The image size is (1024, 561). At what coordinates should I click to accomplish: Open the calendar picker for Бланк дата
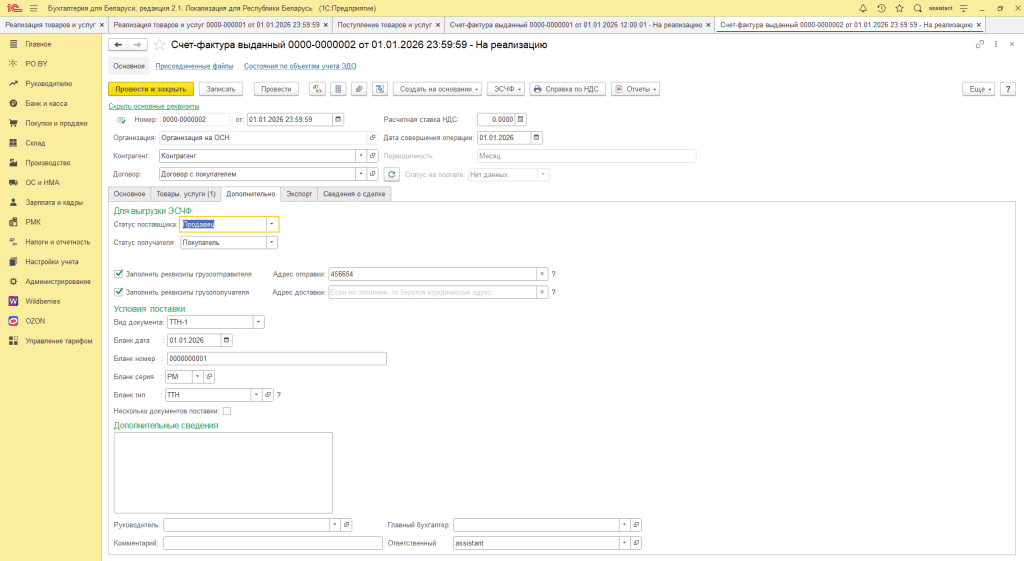(x=227, y=340)
